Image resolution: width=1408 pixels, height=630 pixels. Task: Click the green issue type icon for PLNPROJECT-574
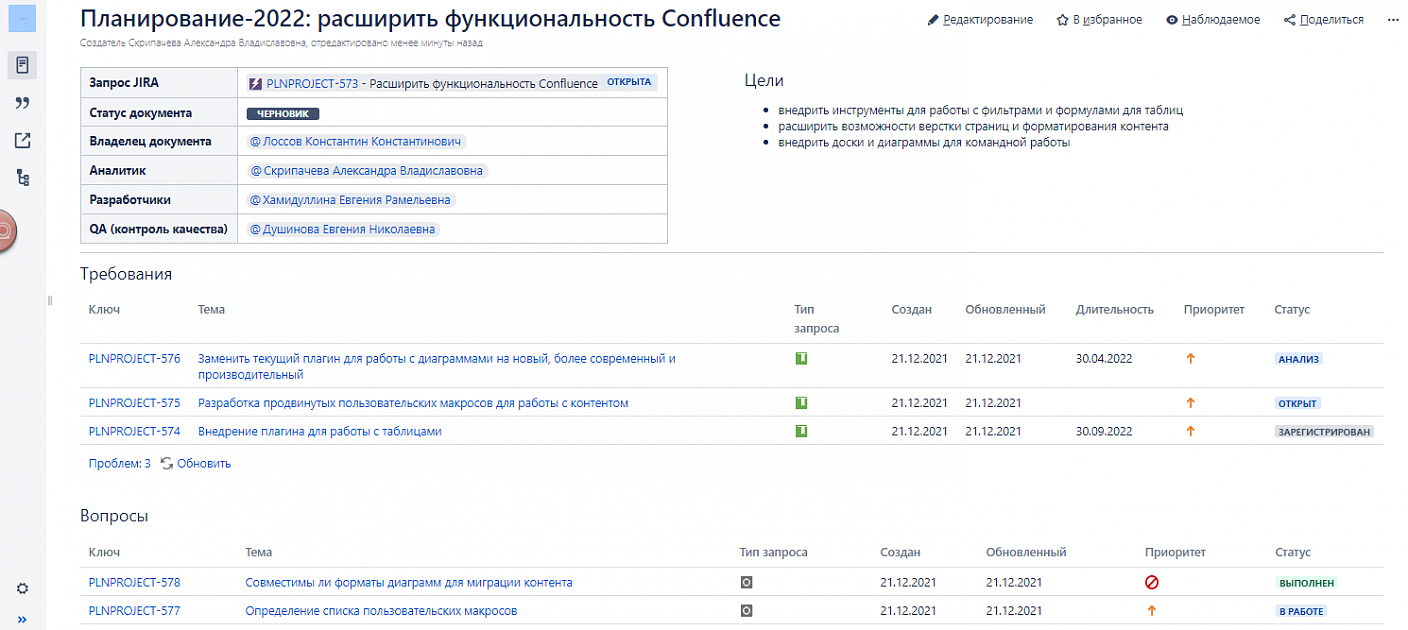[801, 431]
